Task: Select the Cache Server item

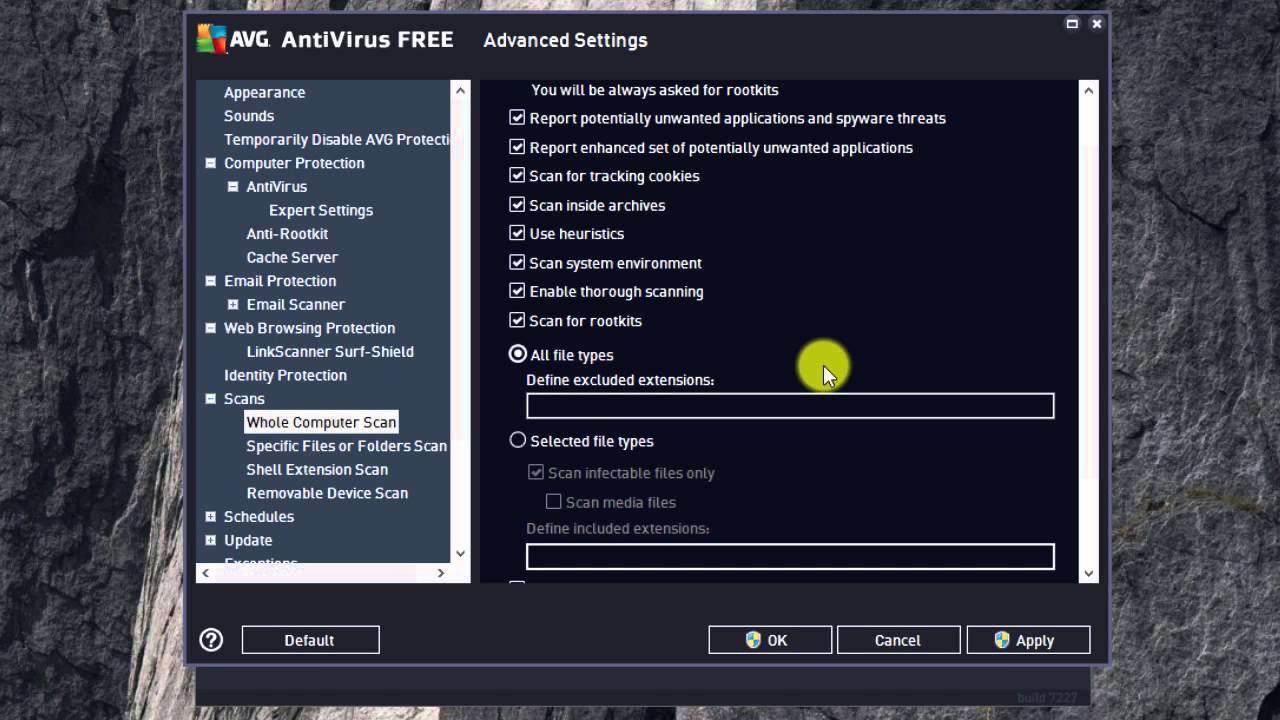Action: [x=292, y=257]
